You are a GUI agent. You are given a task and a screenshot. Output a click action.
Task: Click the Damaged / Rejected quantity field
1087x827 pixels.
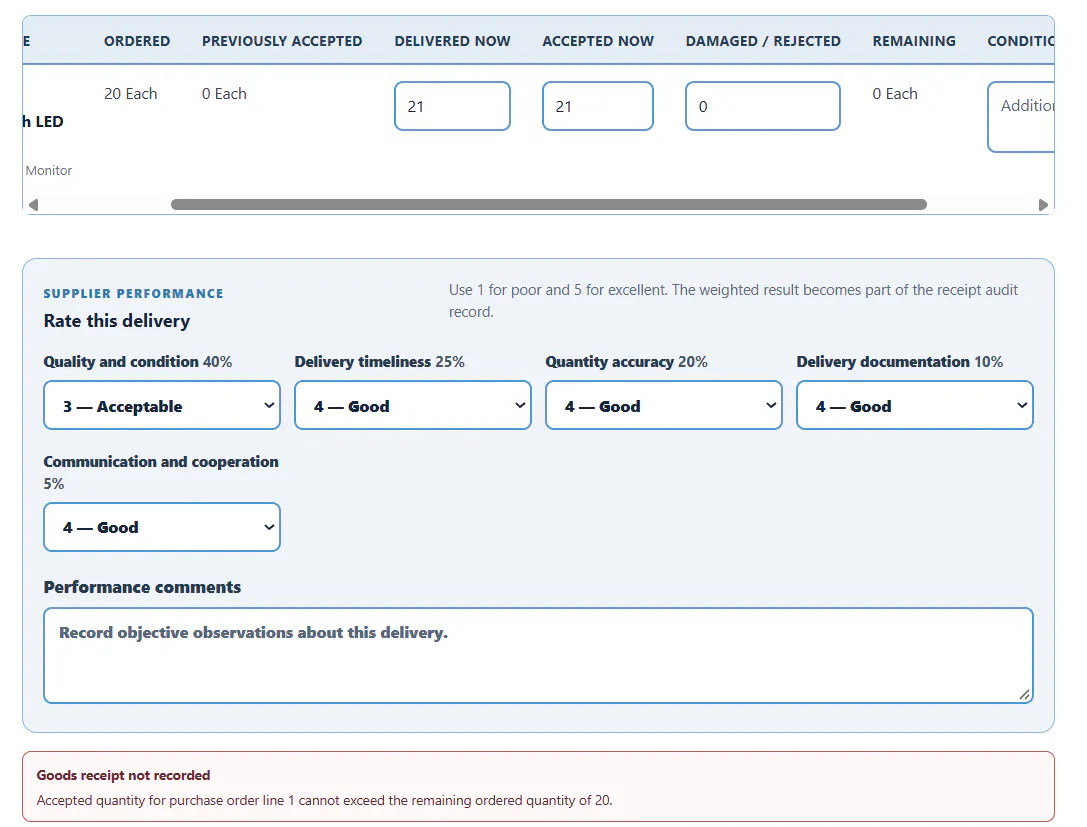(763, 106)
